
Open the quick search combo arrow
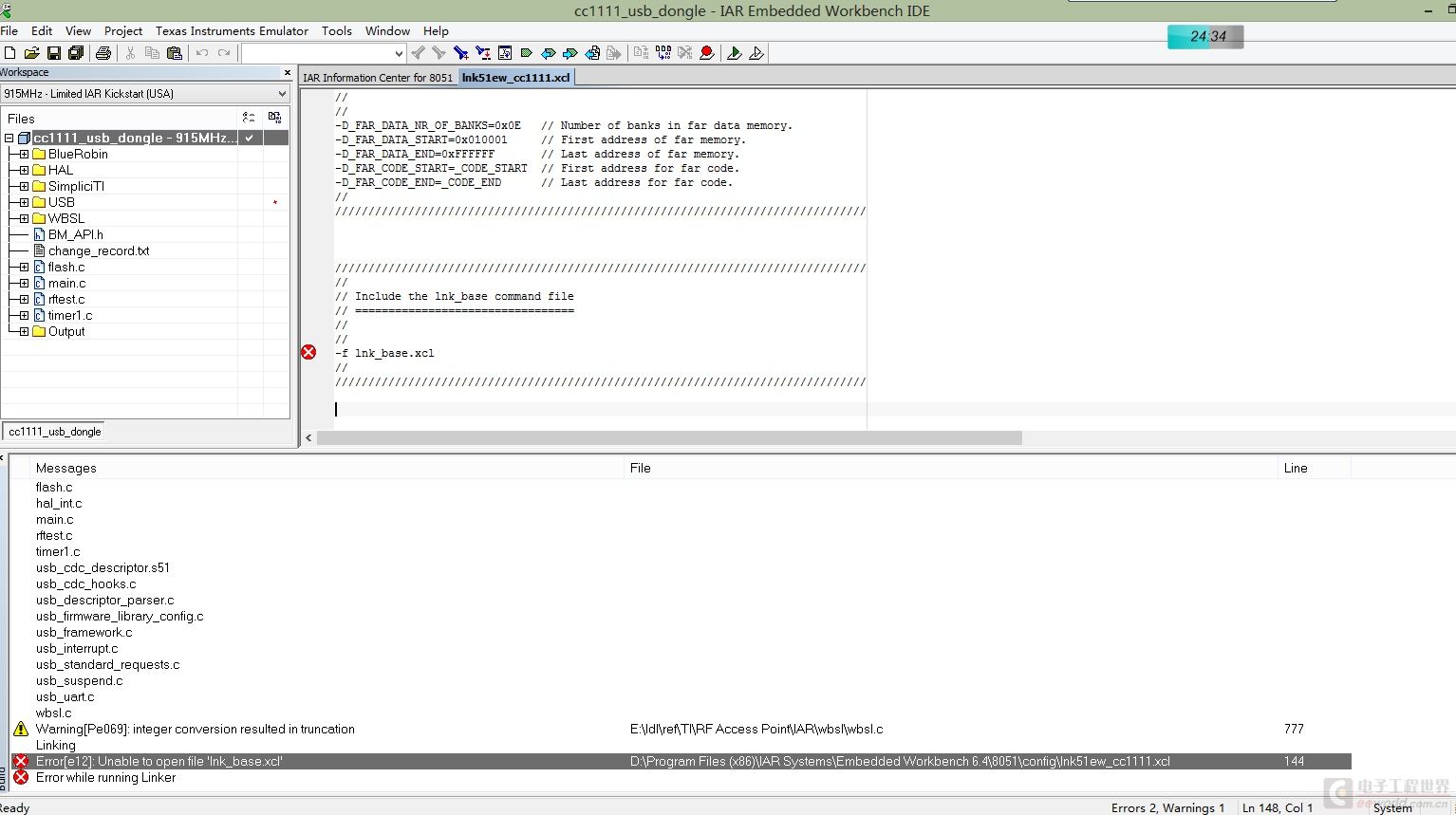(x=399, y=53)
